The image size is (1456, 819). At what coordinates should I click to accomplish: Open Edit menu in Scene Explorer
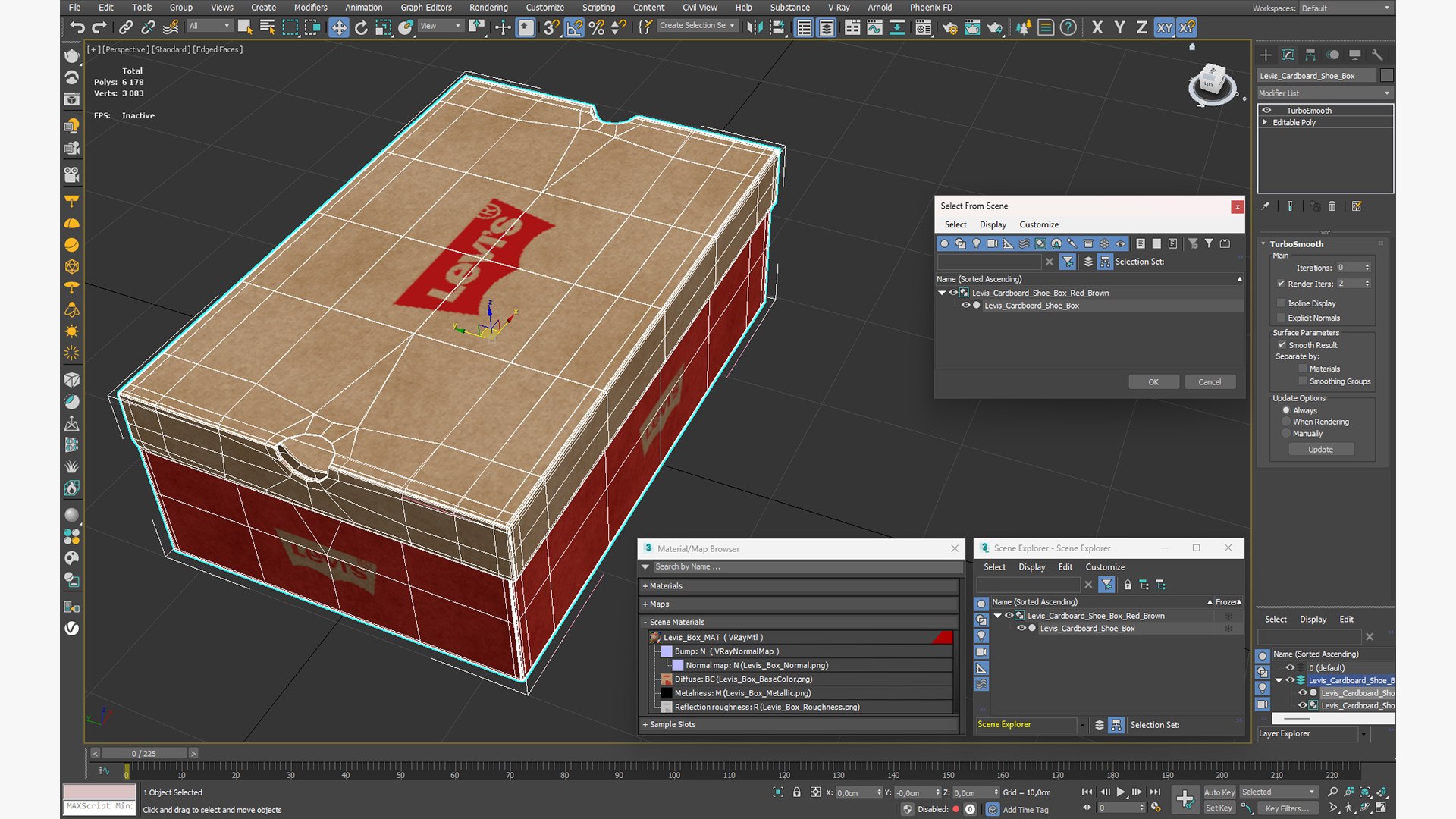point(1065,567)
